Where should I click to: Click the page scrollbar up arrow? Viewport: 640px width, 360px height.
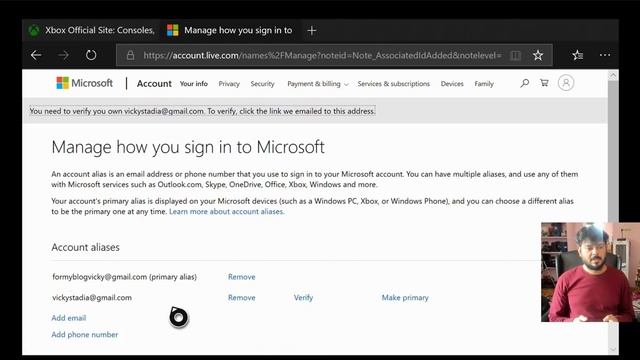coord(613,76)
